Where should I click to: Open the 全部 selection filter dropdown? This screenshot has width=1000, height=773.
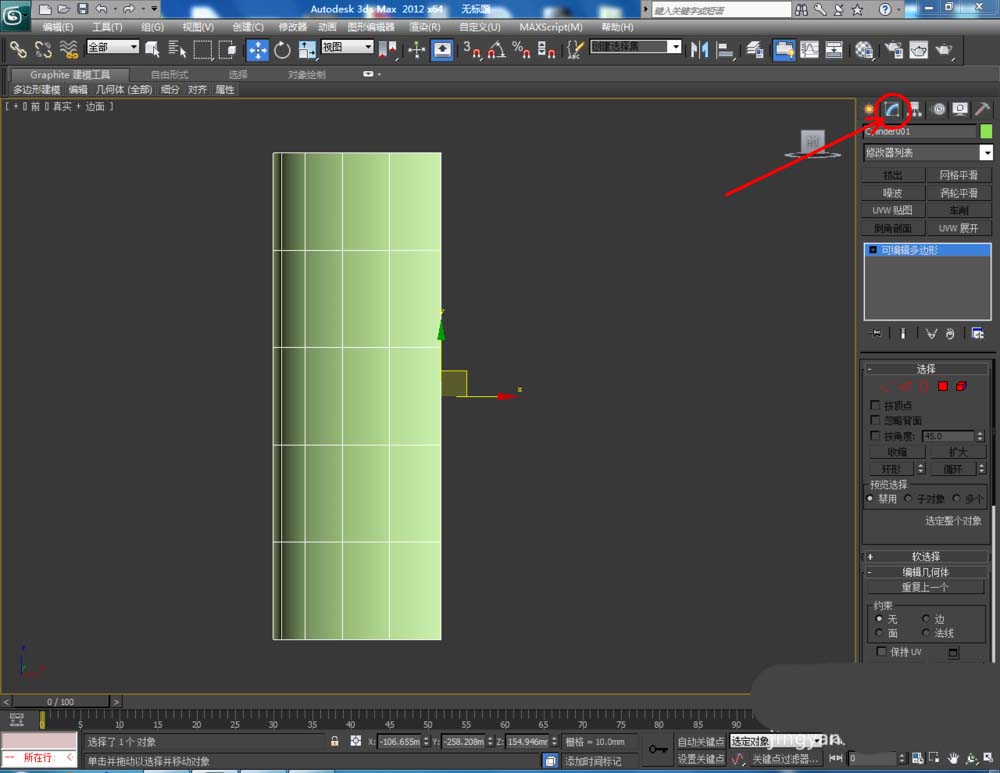pos(113,47)
